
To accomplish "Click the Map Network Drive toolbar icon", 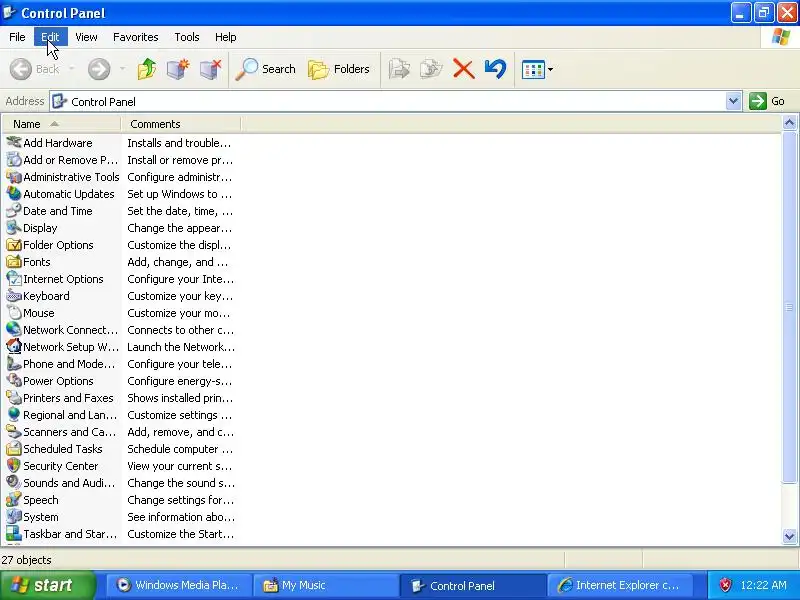I will pyautogui.click(x=178, y=69).
